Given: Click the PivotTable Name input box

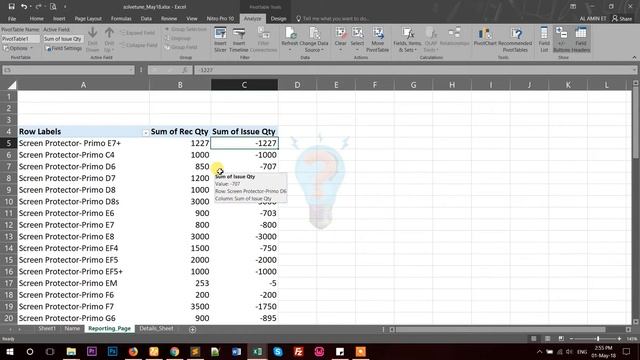Looking at the screenshot, I should 20,39.
